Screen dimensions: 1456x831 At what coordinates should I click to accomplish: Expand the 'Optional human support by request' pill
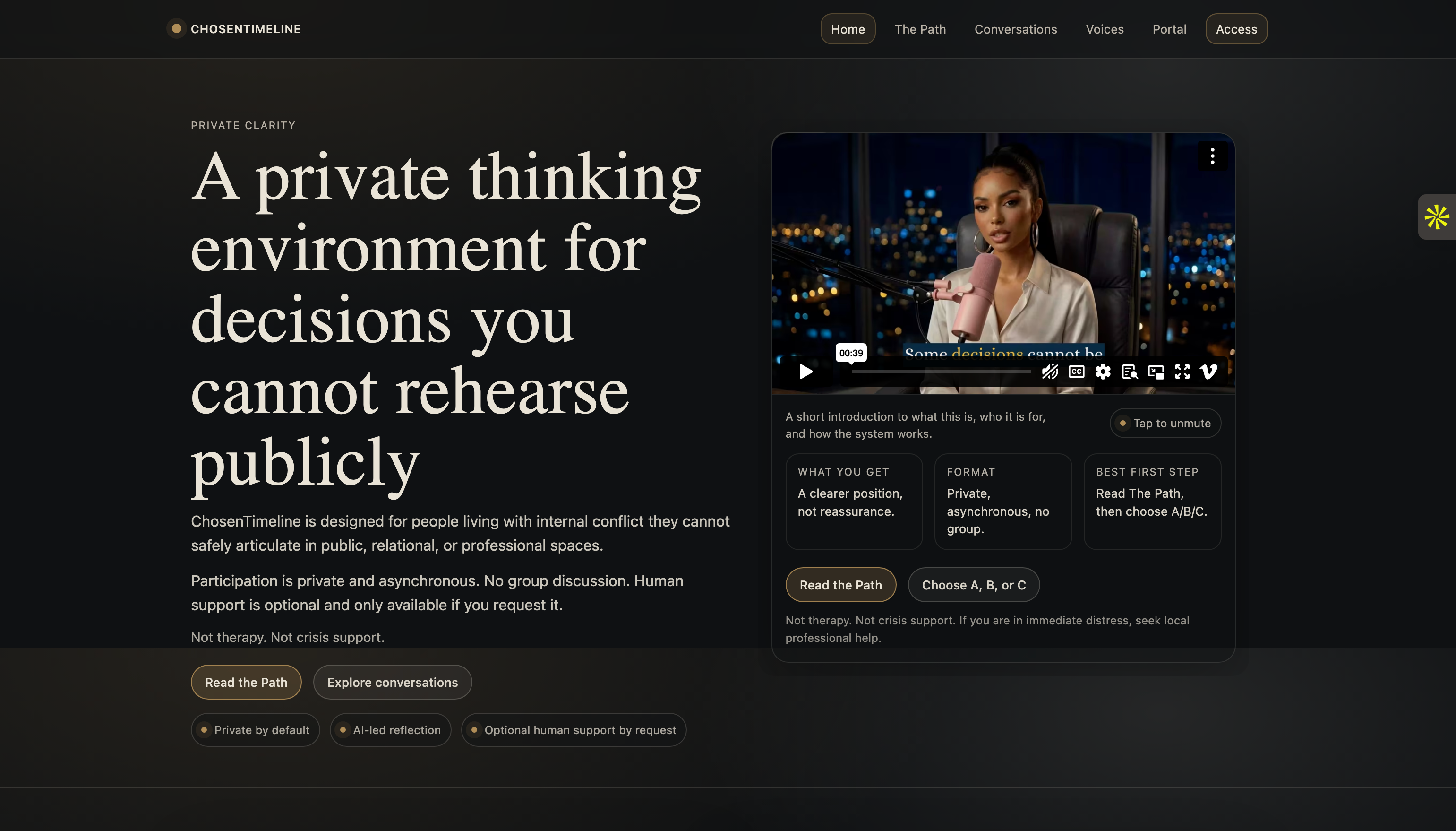(573, 729)
